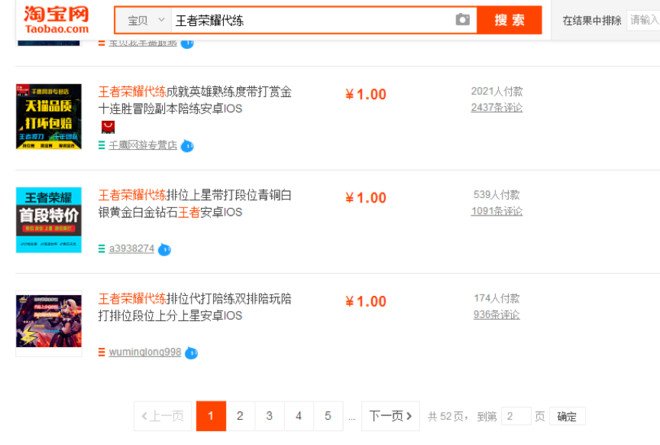Open the 1091条评论 reviews link

(x=497, y=211)
